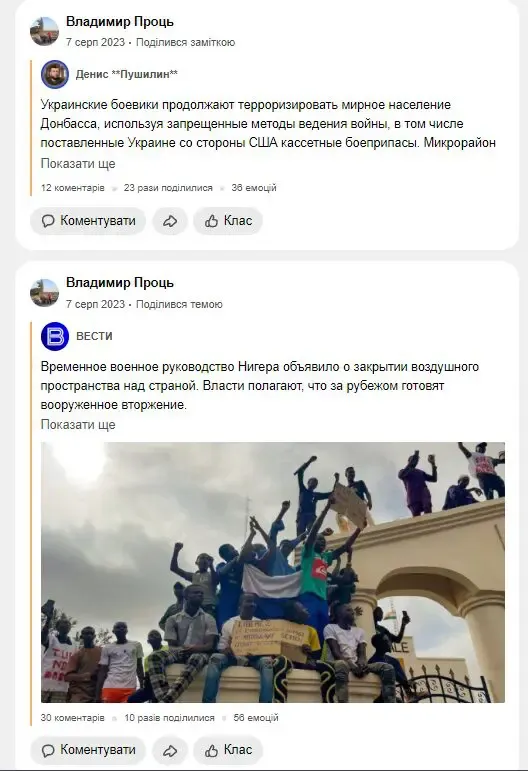Open Владимир Проць avatar on second post

pyautogui.click(x=44, y=293)
